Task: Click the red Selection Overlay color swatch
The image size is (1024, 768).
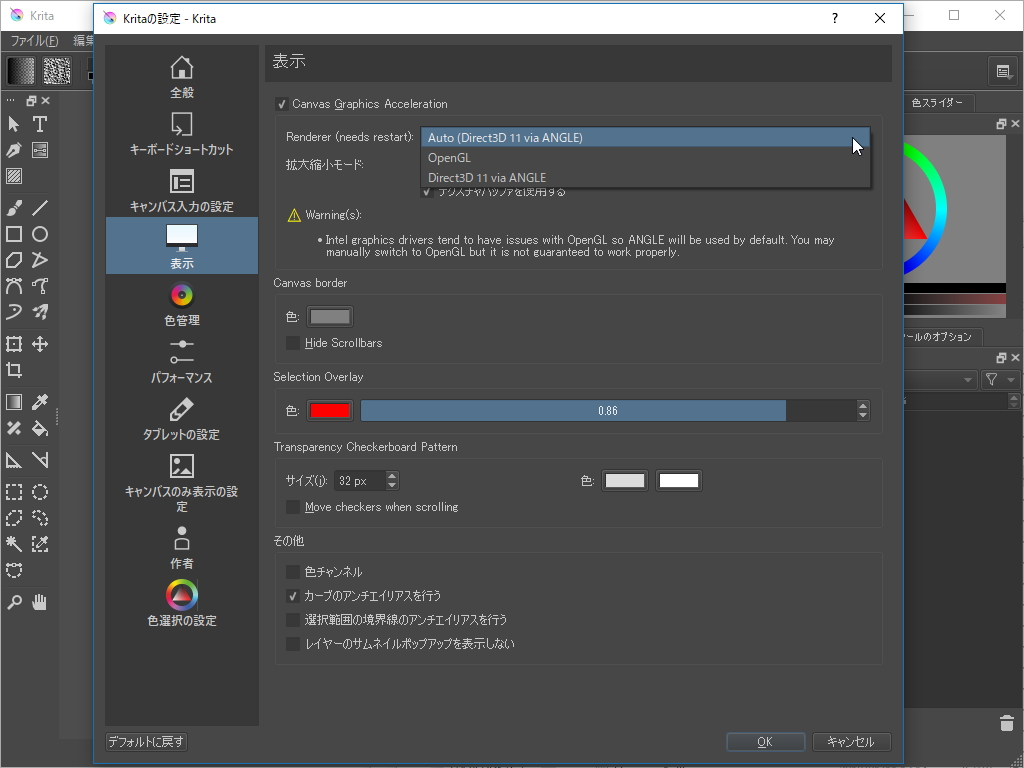Action: [330, 410]
